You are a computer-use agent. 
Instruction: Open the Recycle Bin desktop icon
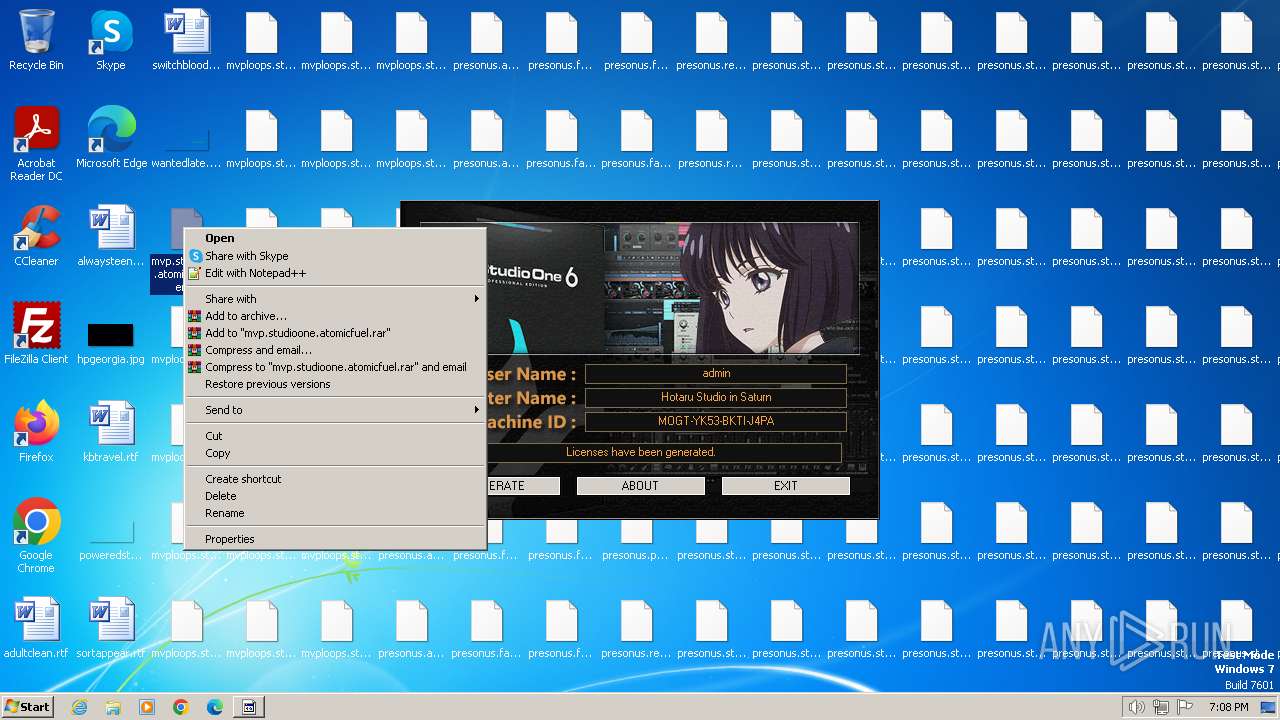point(36,40)
